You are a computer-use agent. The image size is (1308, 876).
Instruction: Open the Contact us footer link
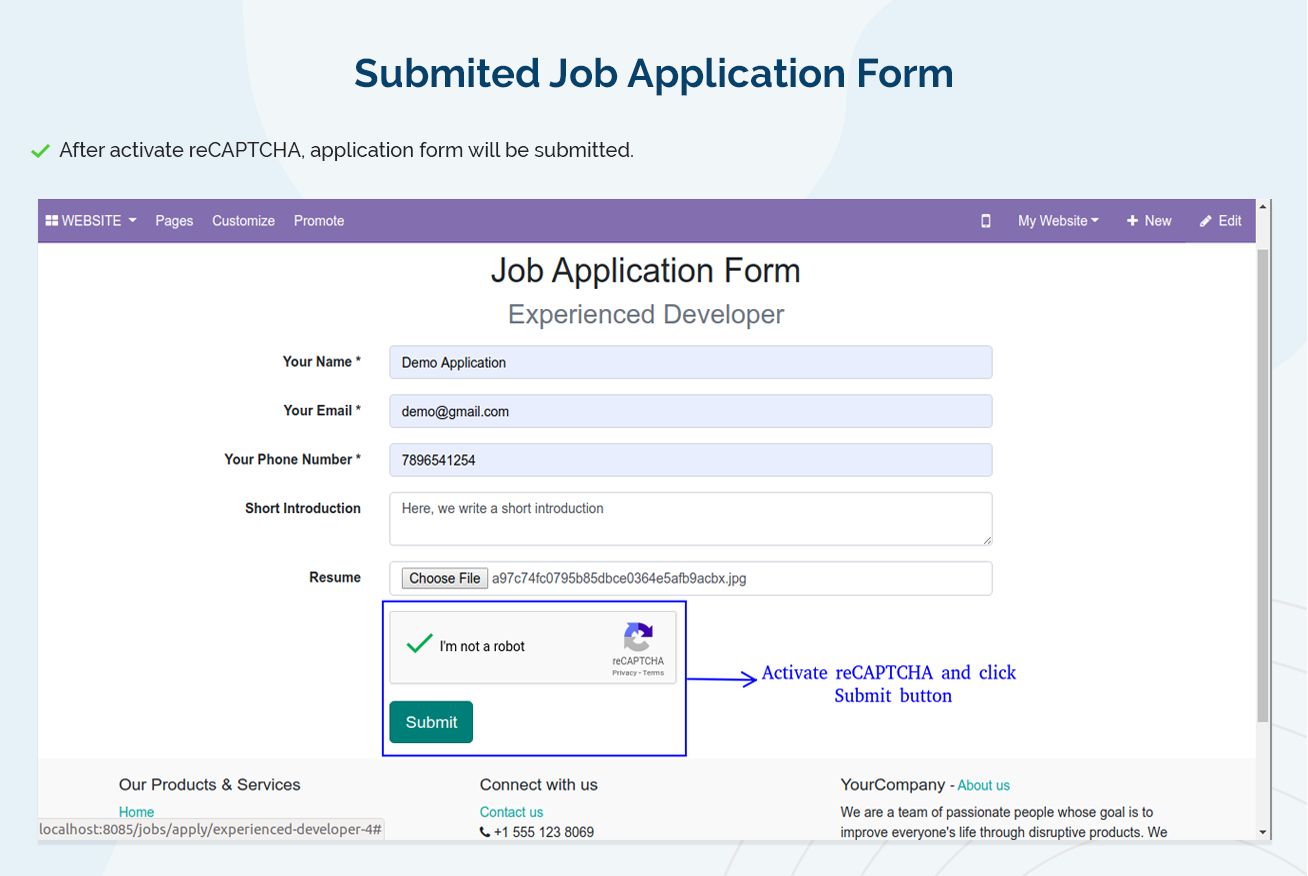coord(511,812)
